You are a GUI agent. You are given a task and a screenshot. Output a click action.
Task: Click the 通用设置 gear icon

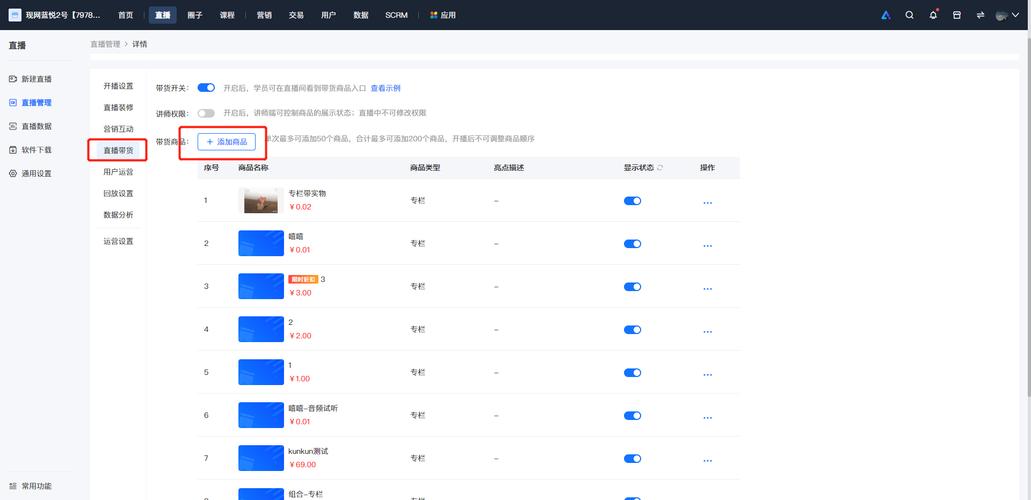point(13,174)
